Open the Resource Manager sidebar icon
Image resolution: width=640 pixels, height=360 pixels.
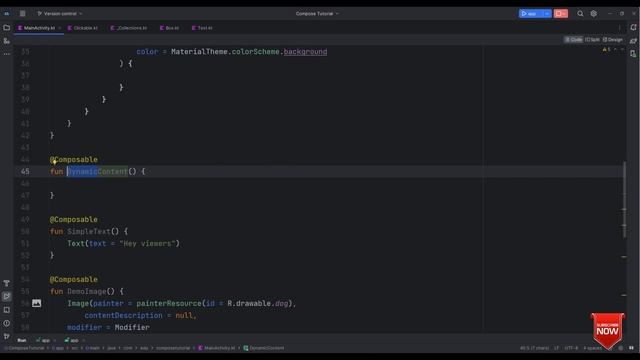[x=7, y=41]
